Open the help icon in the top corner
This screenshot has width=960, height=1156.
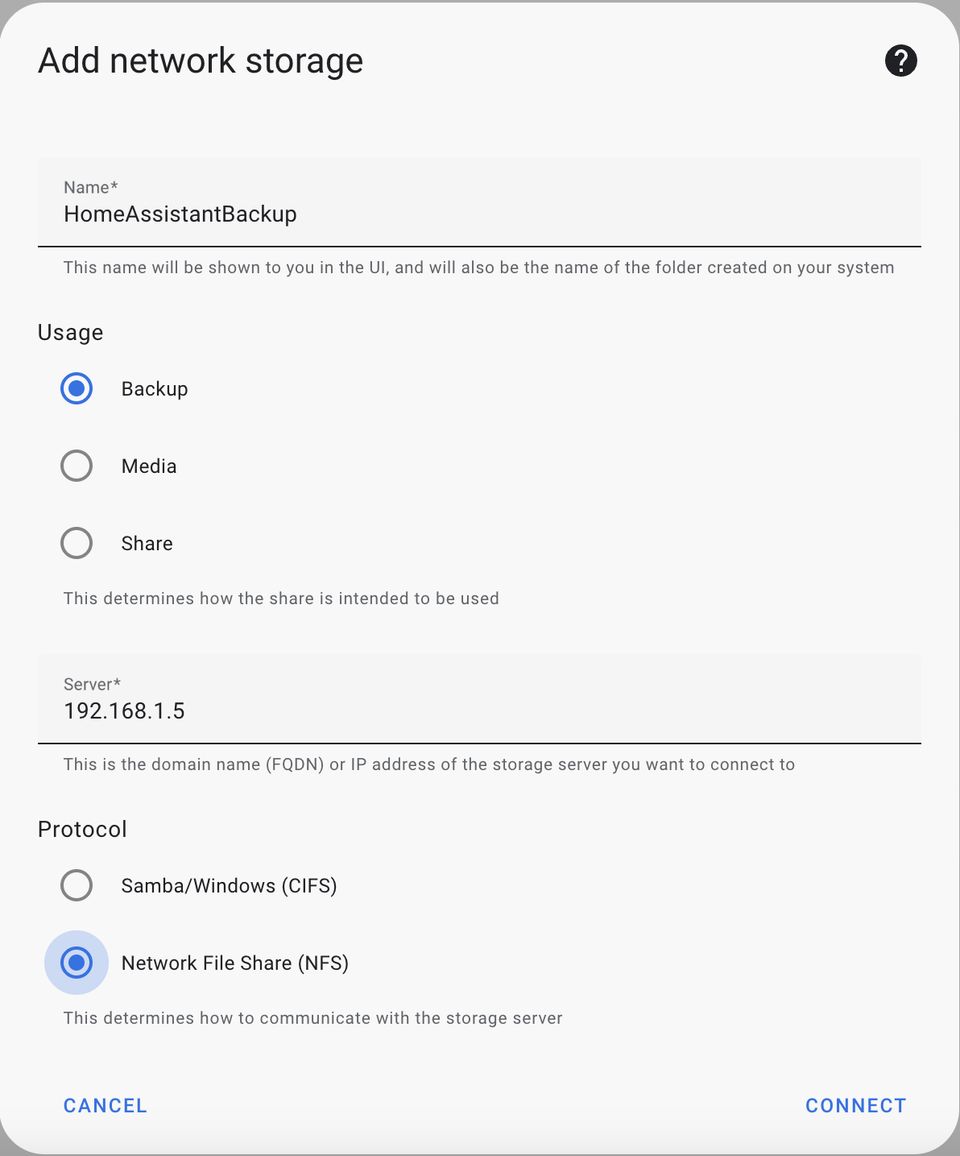[x=901, y=61]
